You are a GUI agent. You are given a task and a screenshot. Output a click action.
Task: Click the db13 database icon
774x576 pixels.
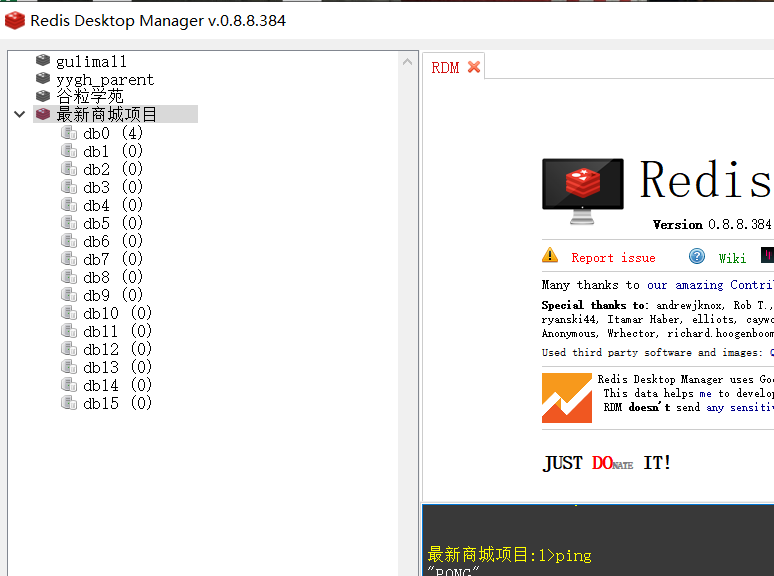pyautogui.click(x=69, y=367)
